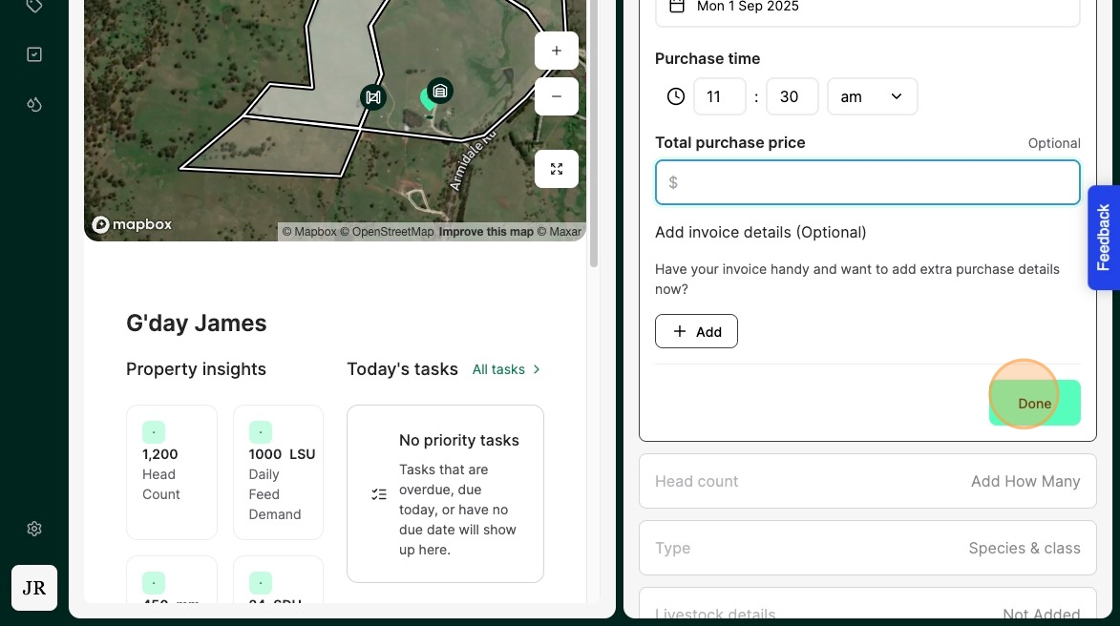1120x626 pixels.
Task: Open the 1,200 Head Count card
Action: pyautogui.click(x=171, y=472)
